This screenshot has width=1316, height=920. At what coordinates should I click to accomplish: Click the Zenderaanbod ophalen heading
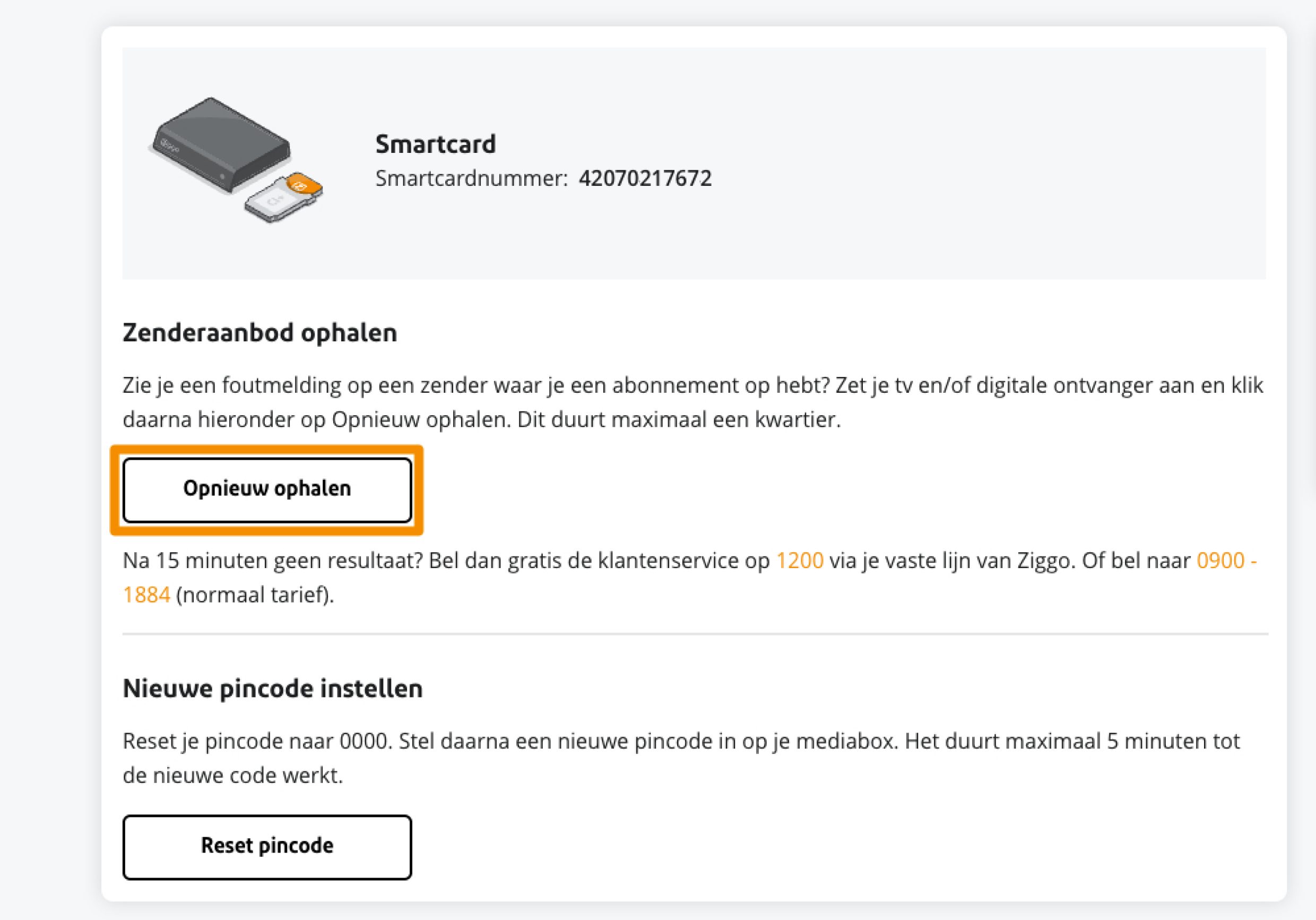click(x=259, y=333)
